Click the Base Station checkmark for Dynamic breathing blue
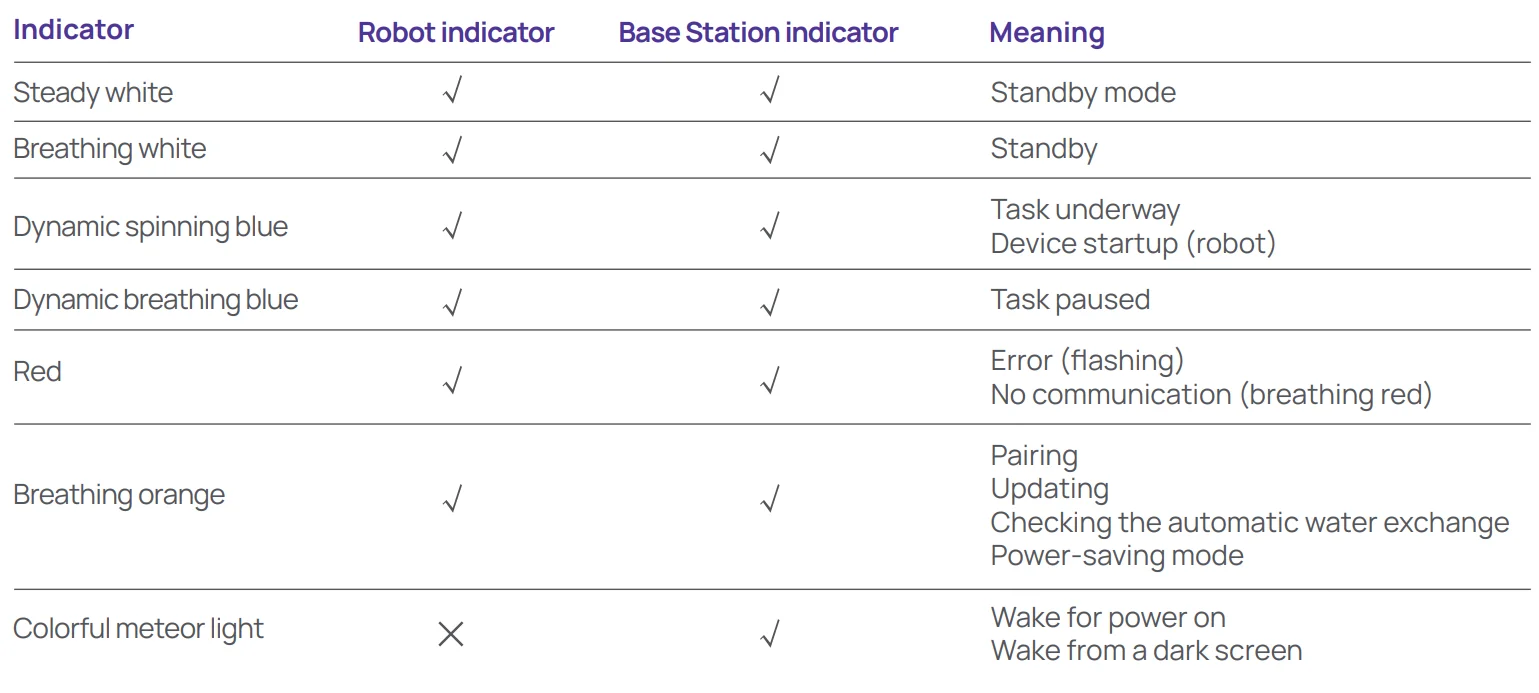 pos(769,300)
